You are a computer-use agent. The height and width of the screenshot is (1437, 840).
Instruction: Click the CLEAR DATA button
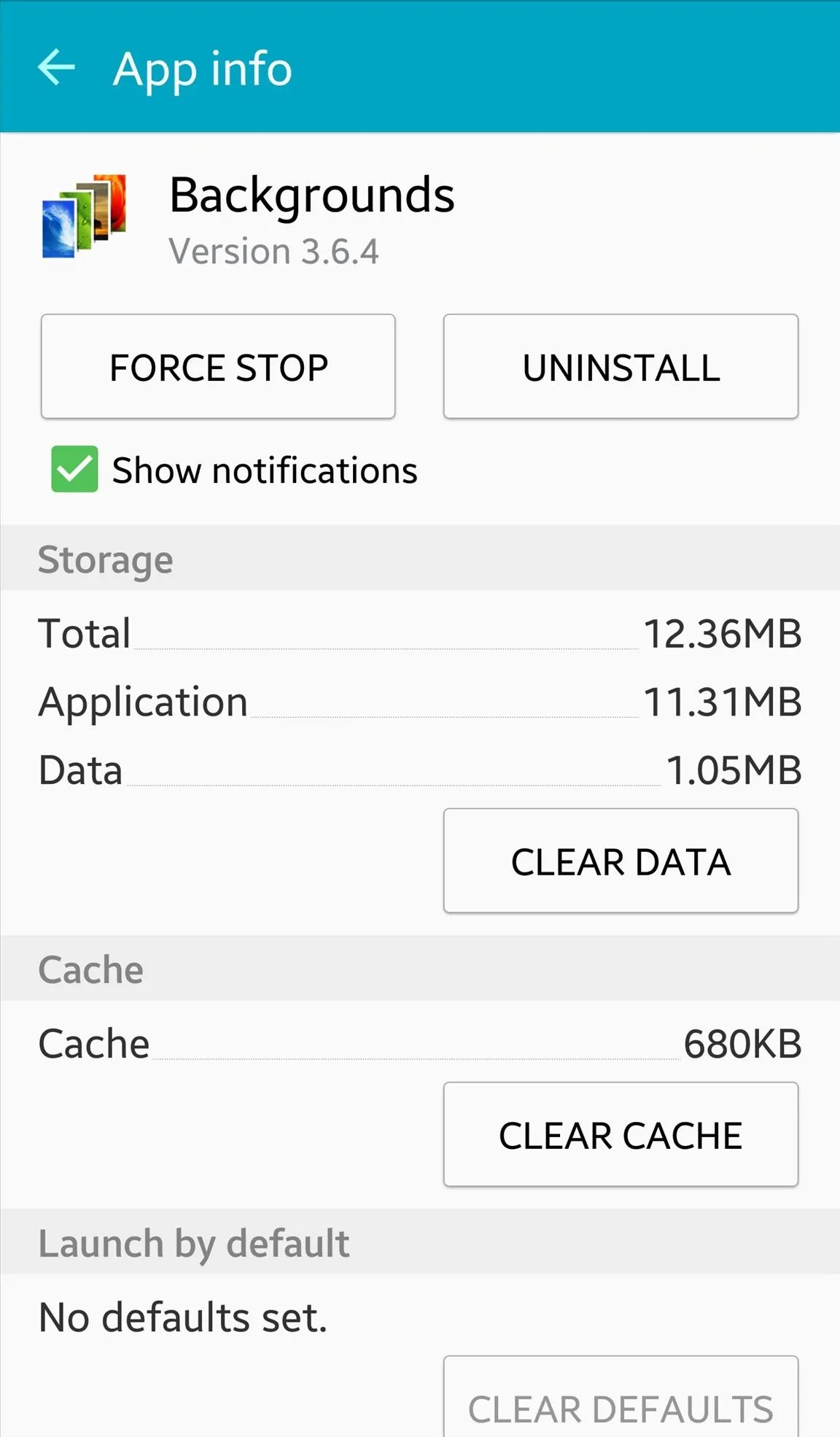621,860
